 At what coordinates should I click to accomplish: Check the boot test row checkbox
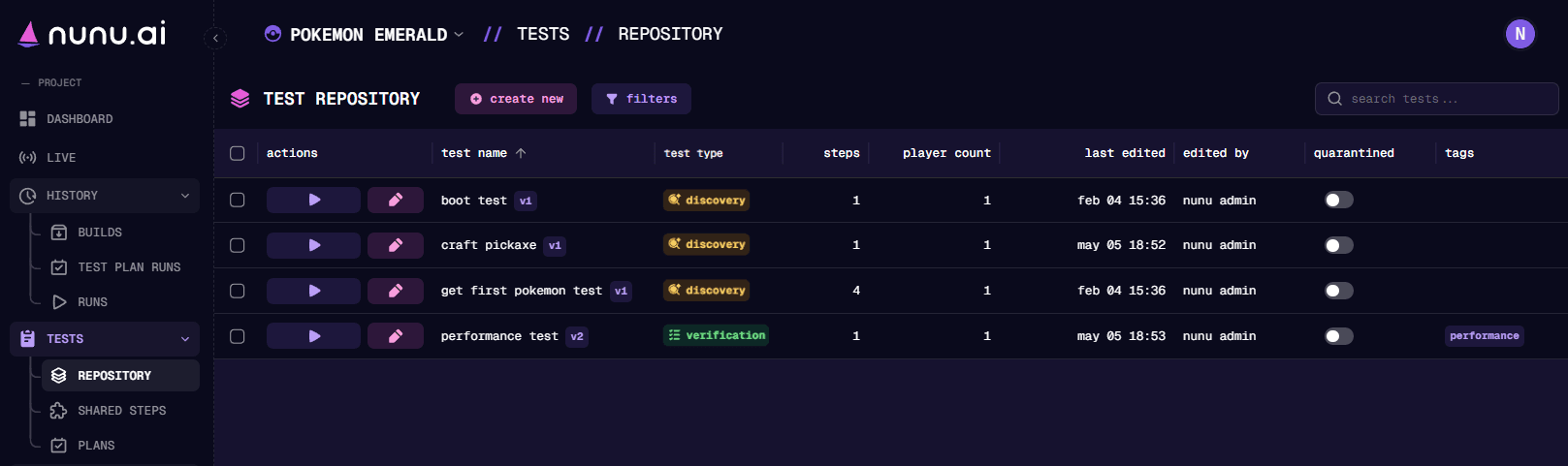point(238,200)
